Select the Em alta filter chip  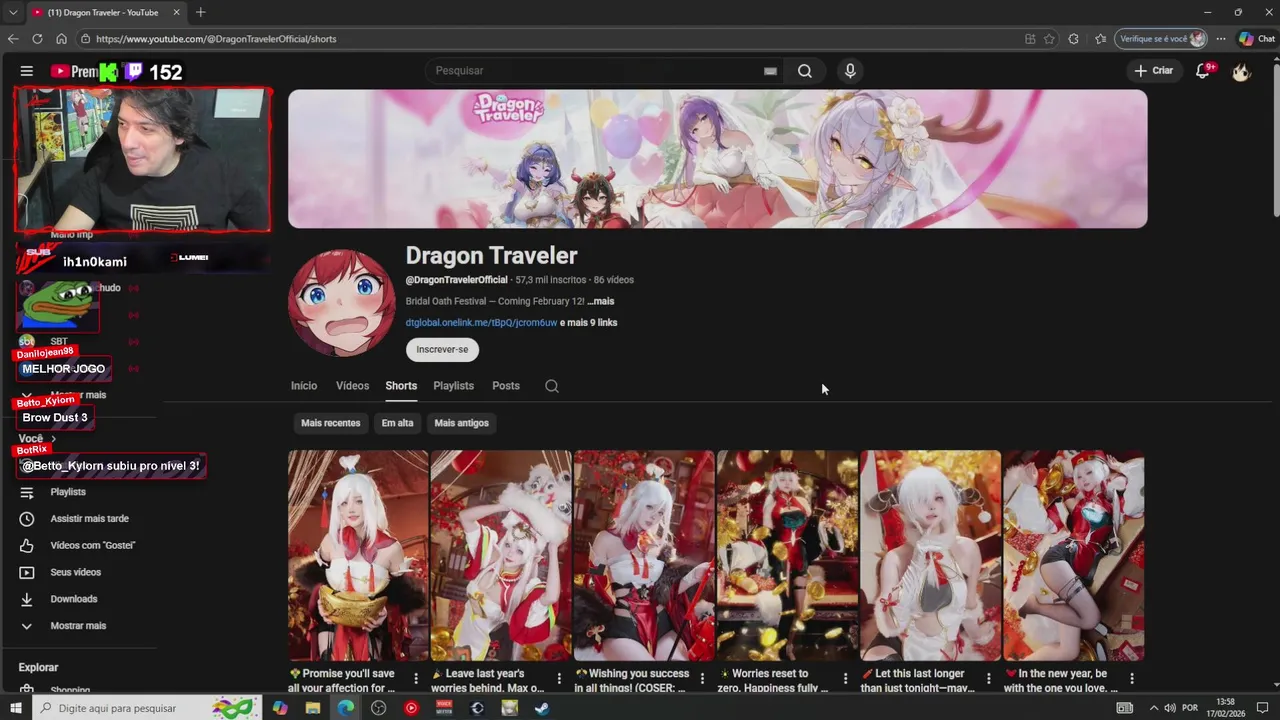(397, 423)
